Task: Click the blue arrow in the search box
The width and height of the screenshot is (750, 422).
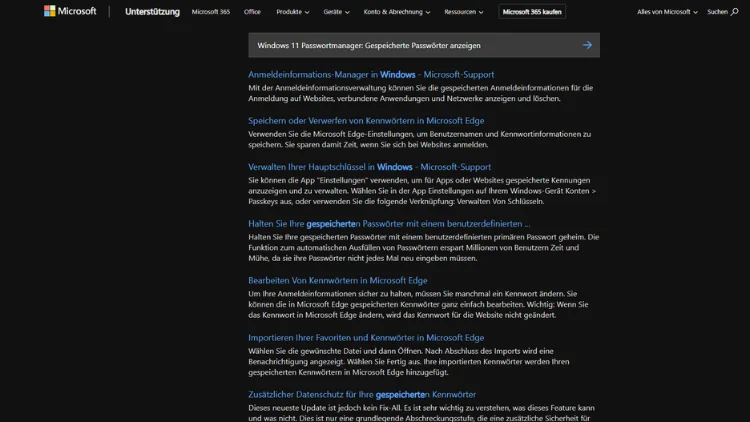Action: click(x=587, y=45)
